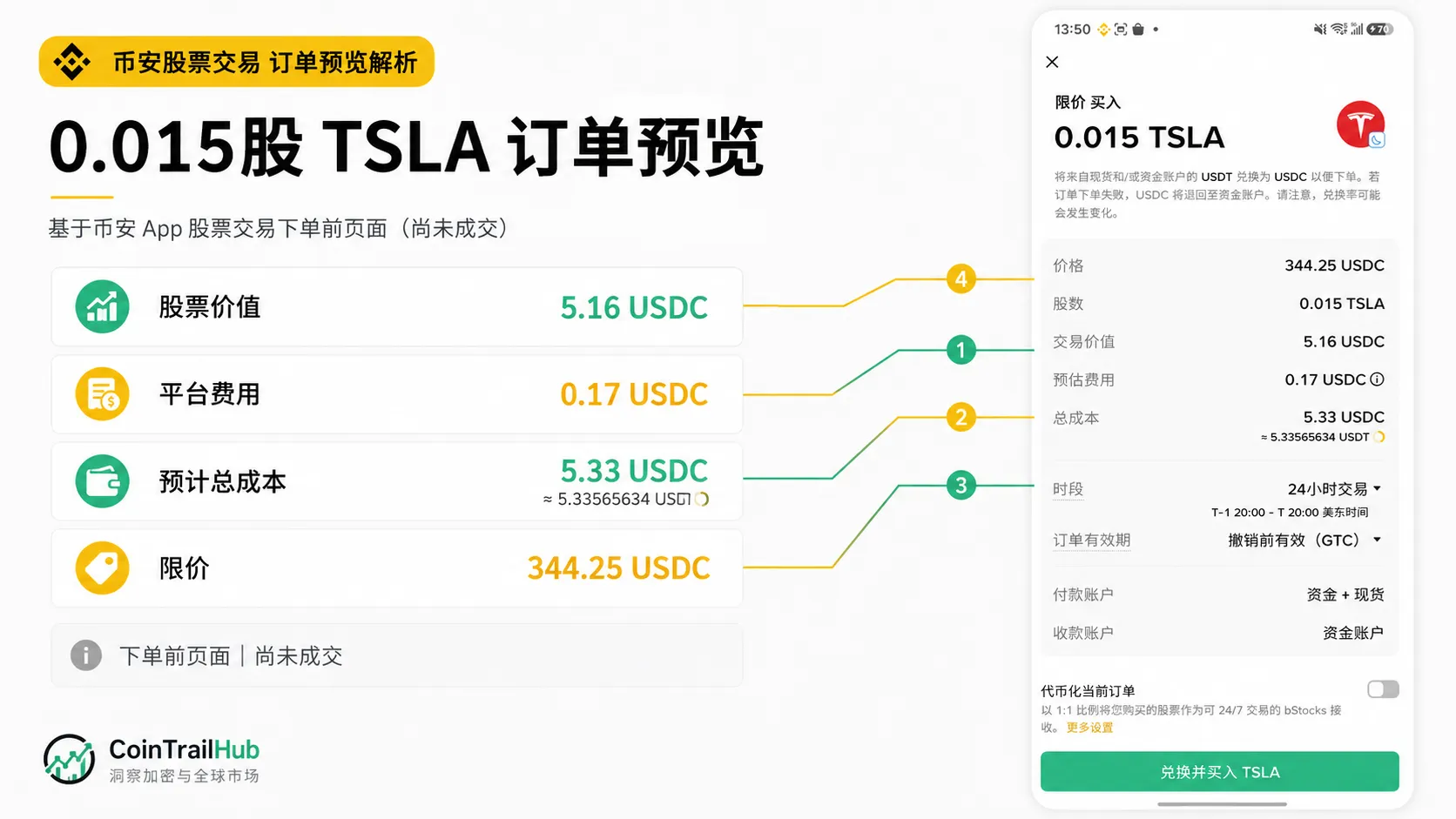Click the phone clock reading 13:50
This screenshot has width=1456, height=819.
coord(1072,30)
